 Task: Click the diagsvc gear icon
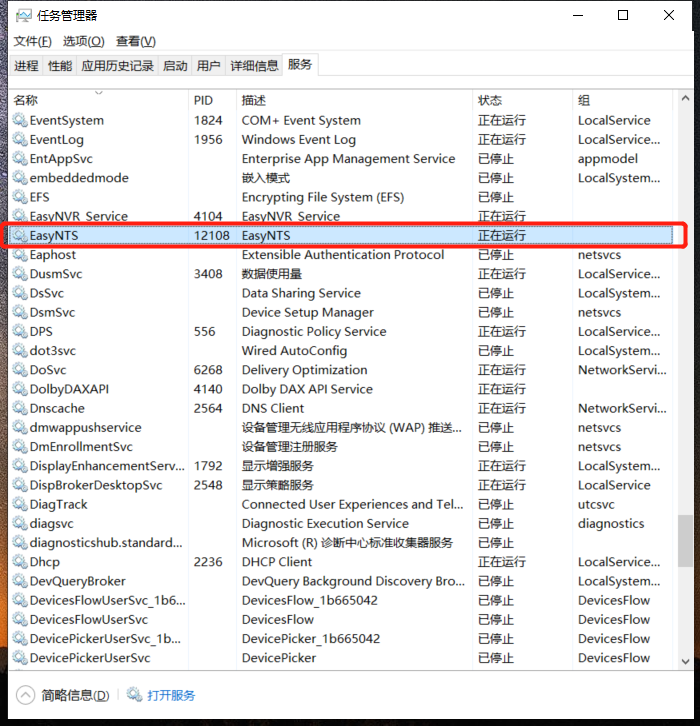click(20, 524)
